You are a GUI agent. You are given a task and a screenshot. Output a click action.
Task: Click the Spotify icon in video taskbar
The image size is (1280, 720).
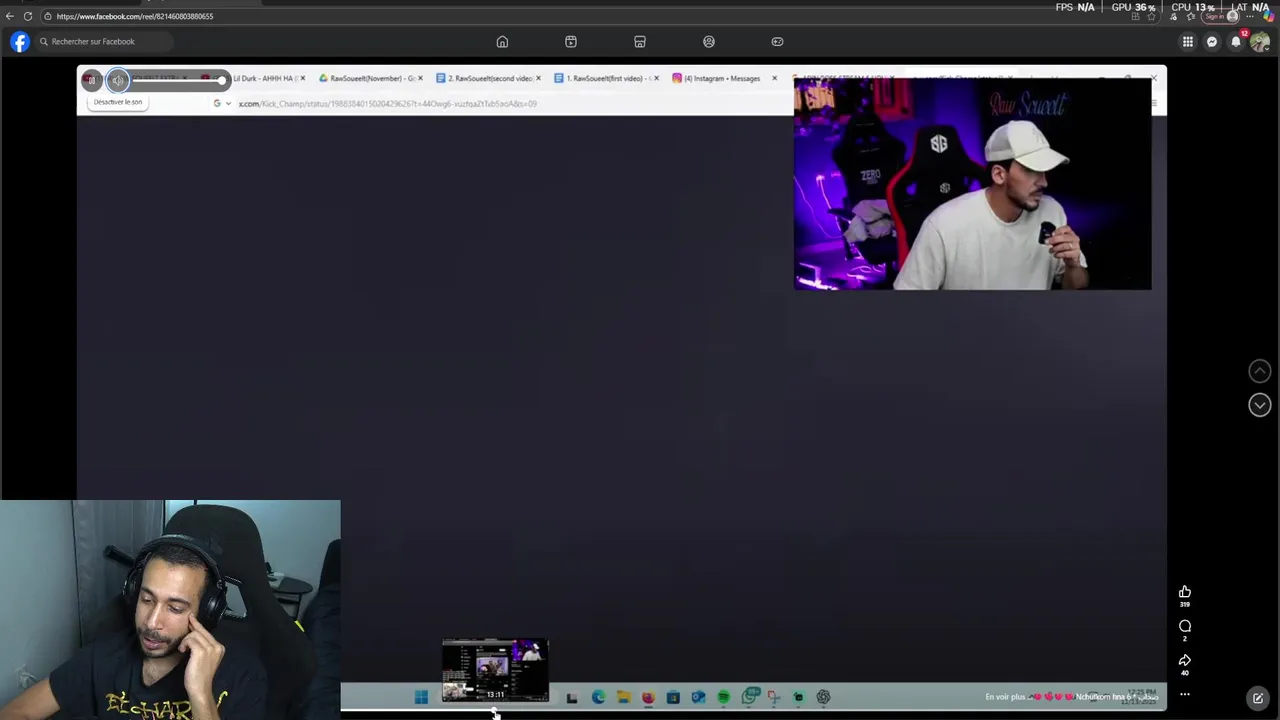click(x=723, y=697)
